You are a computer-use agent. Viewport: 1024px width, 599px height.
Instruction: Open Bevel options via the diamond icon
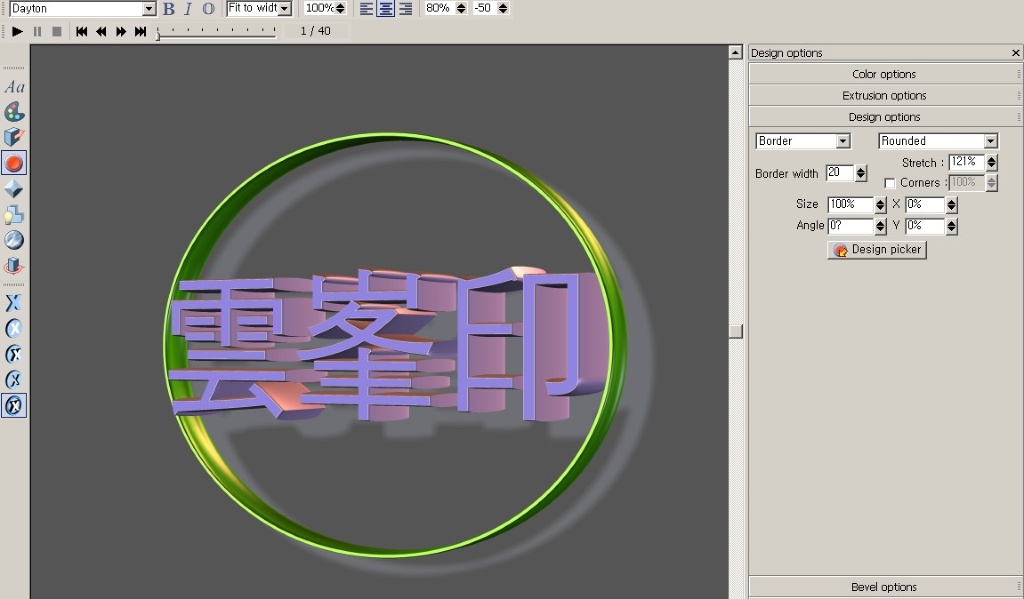pyautogui.click(x=14, y=189)
